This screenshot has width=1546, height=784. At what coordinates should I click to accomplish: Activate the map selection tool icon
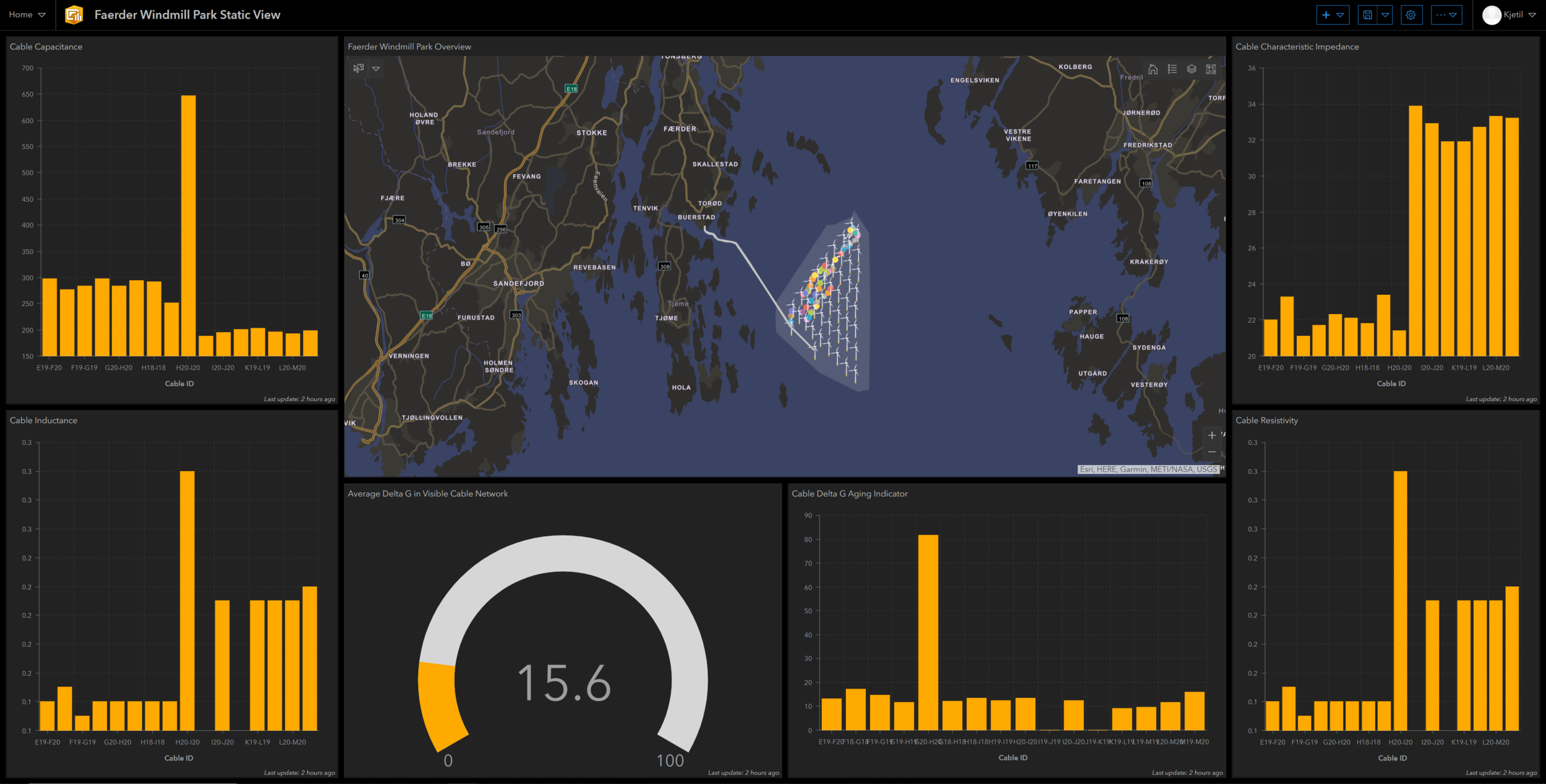[358, 69]
